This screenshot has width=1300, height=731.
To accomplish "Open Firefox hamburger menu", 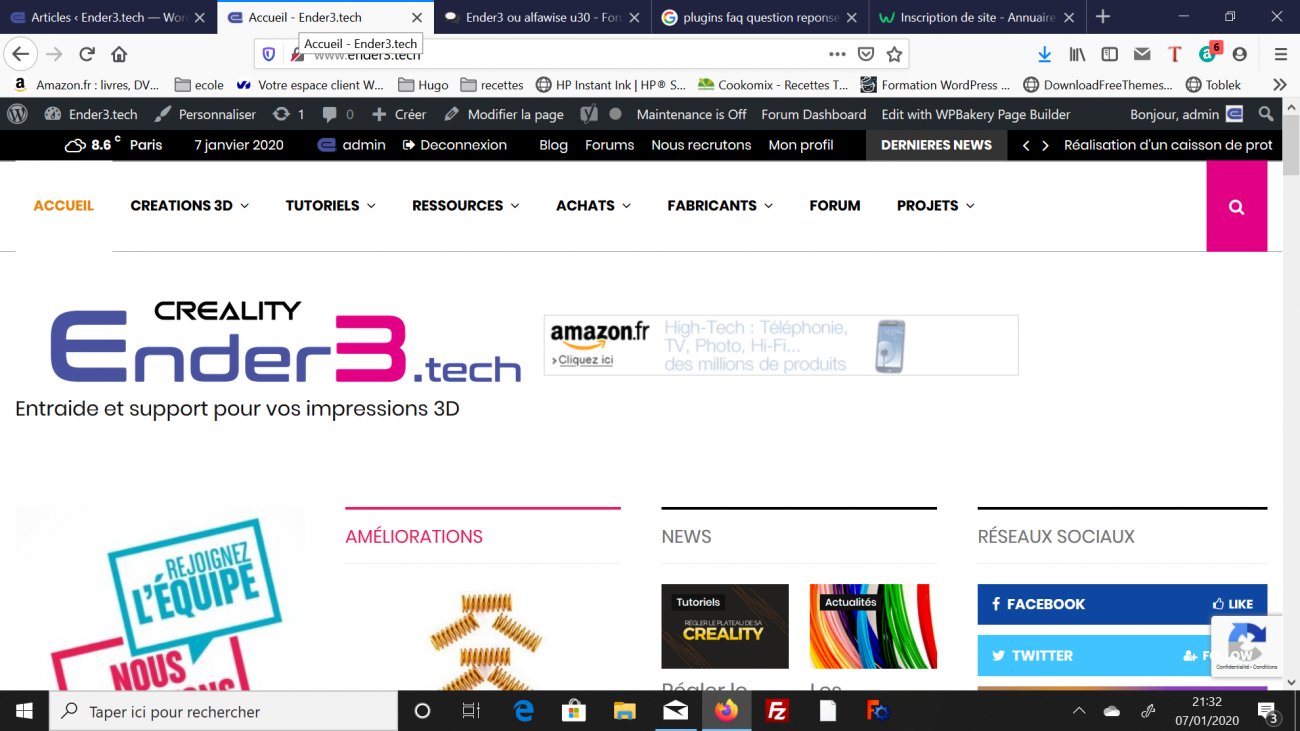I will point(1280,54).
